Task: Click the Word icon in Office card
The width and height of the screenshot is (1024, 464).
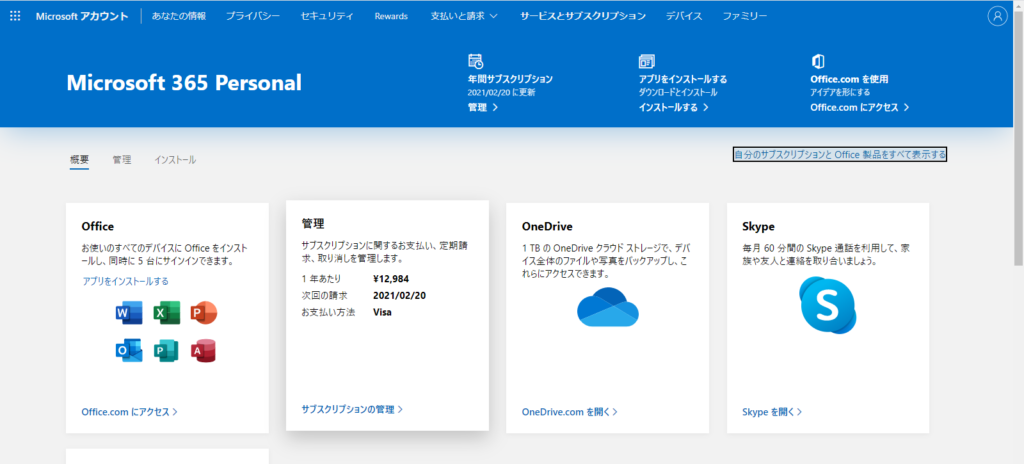Action: pyautogui.click(x=129, y=314)
